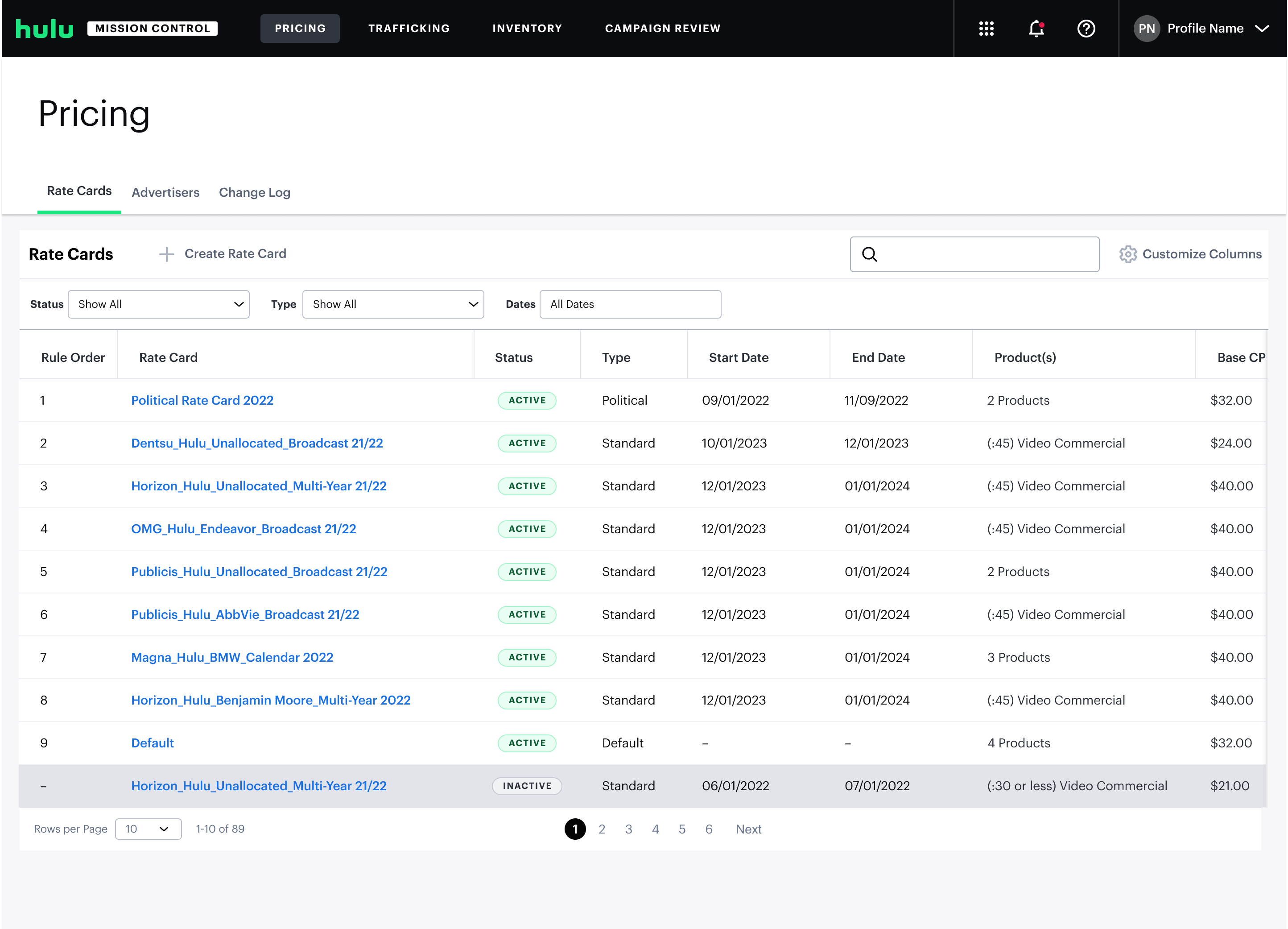Open the Type filter dropdown
The width and height of the screenshot is (1288, 929).
click(393, 304)
